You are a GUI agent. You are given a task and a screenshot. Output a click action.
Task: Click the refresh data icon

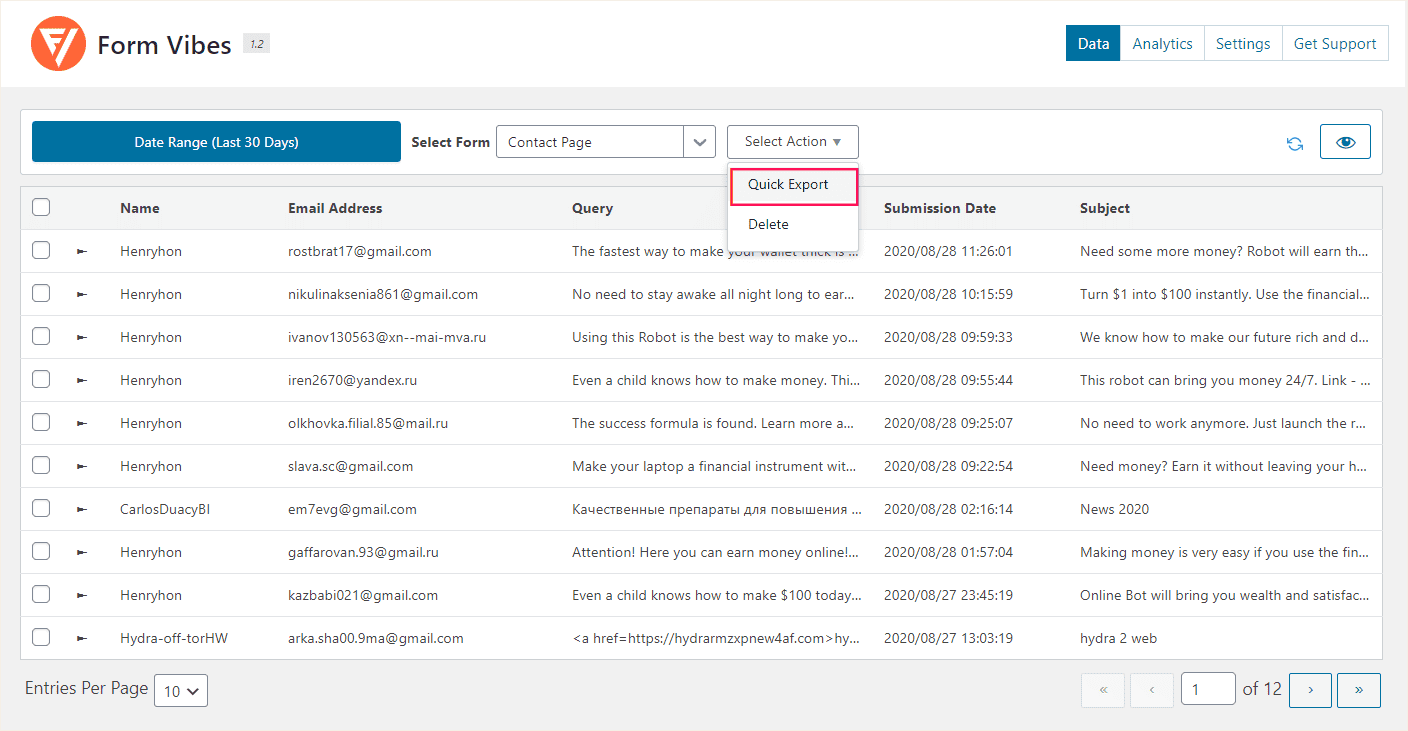pyautogui.click(x=1295, y=143)
